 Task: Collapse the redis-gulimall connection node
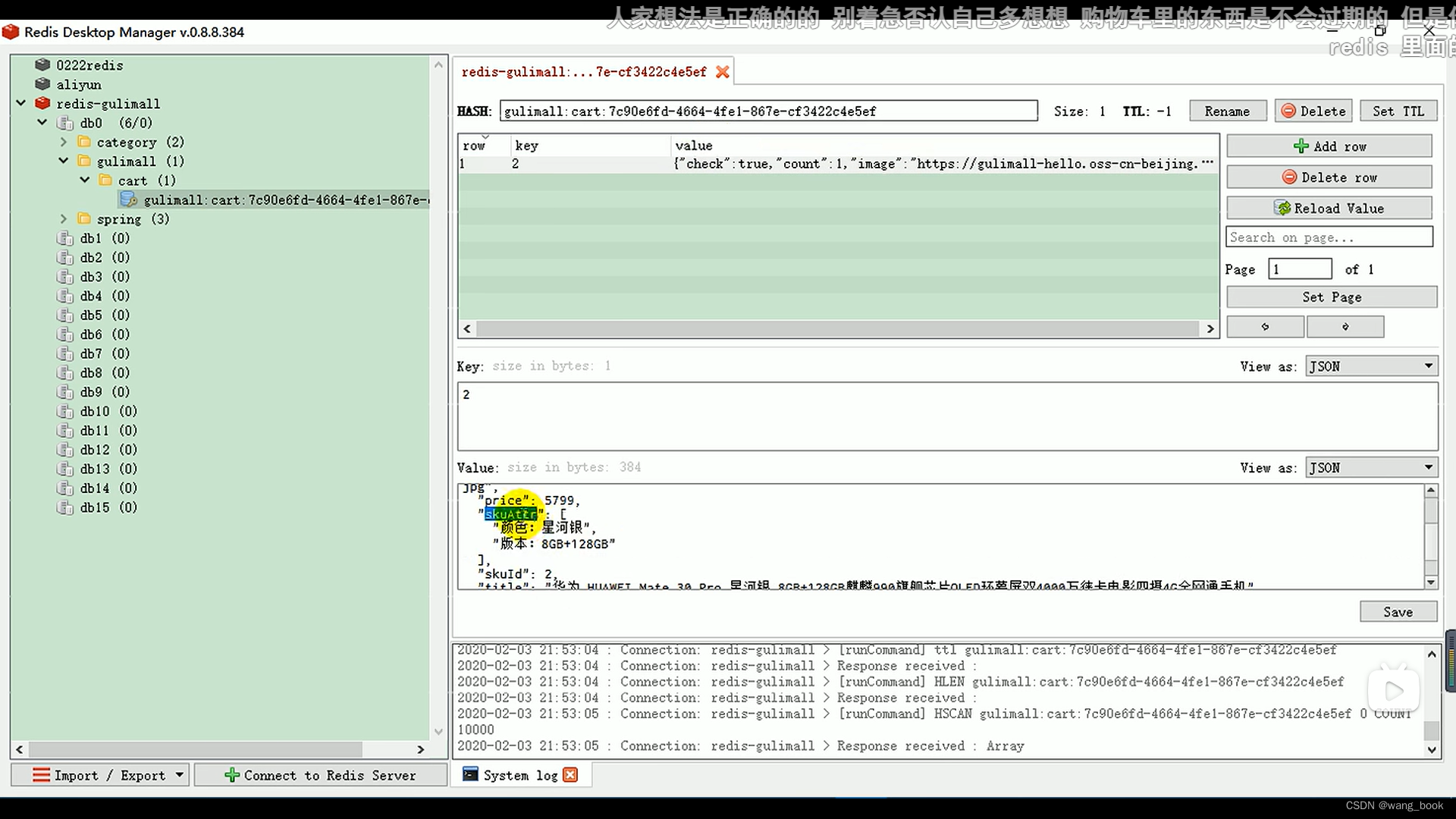(21, 103)
